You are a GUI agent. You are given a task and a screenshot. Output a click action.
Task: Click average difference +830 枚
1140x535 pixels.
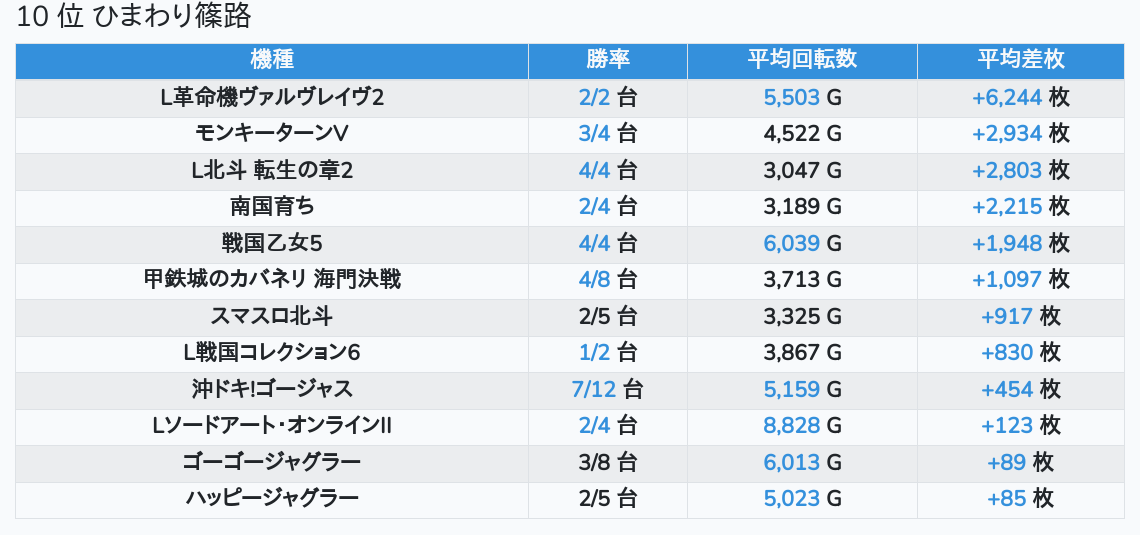(1021, 353)
